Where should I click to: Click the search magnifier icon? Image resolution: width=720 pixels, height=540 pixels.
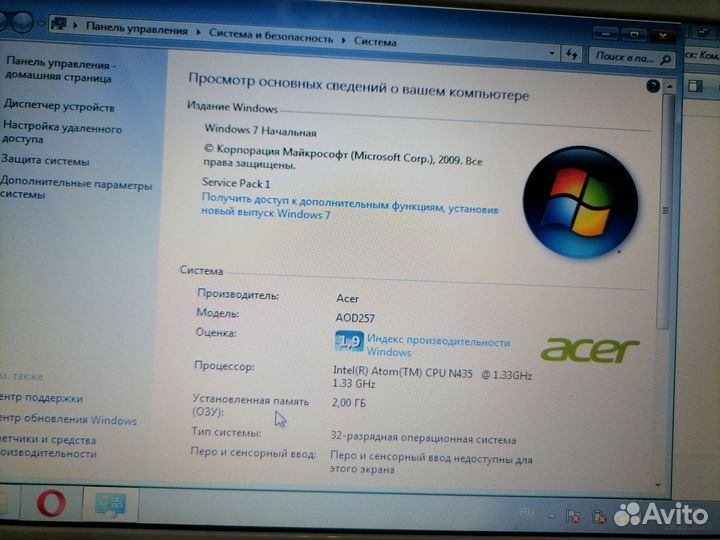665,59
